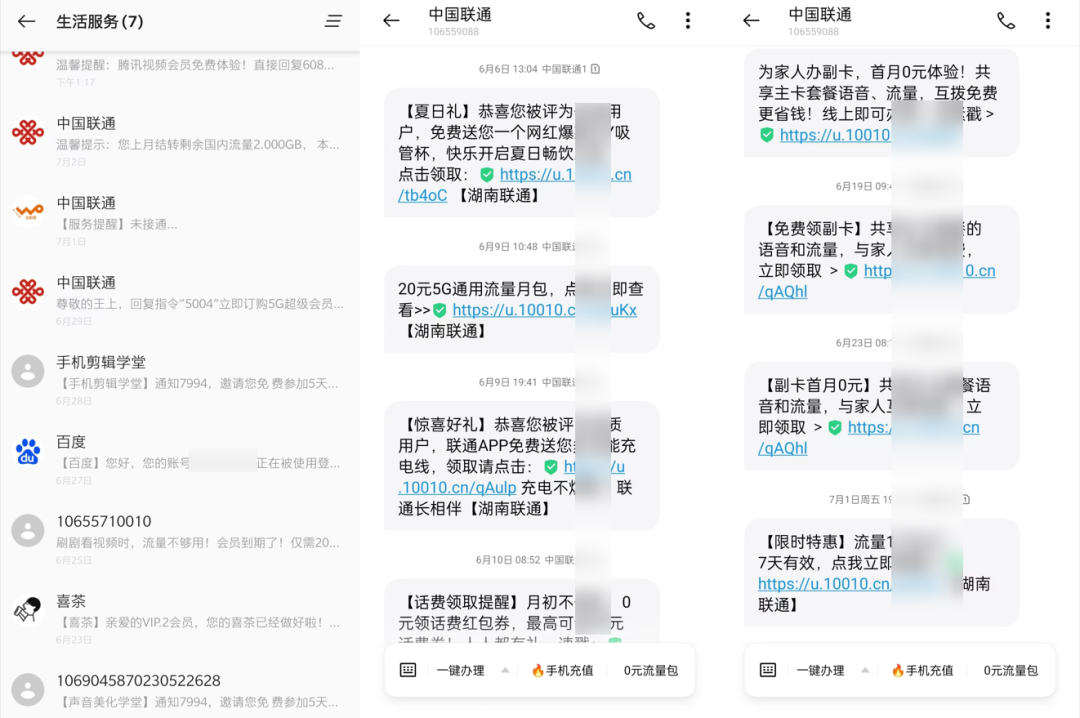Tap the keyboard icon in the bottom toolbar

(x=407, y=670)
